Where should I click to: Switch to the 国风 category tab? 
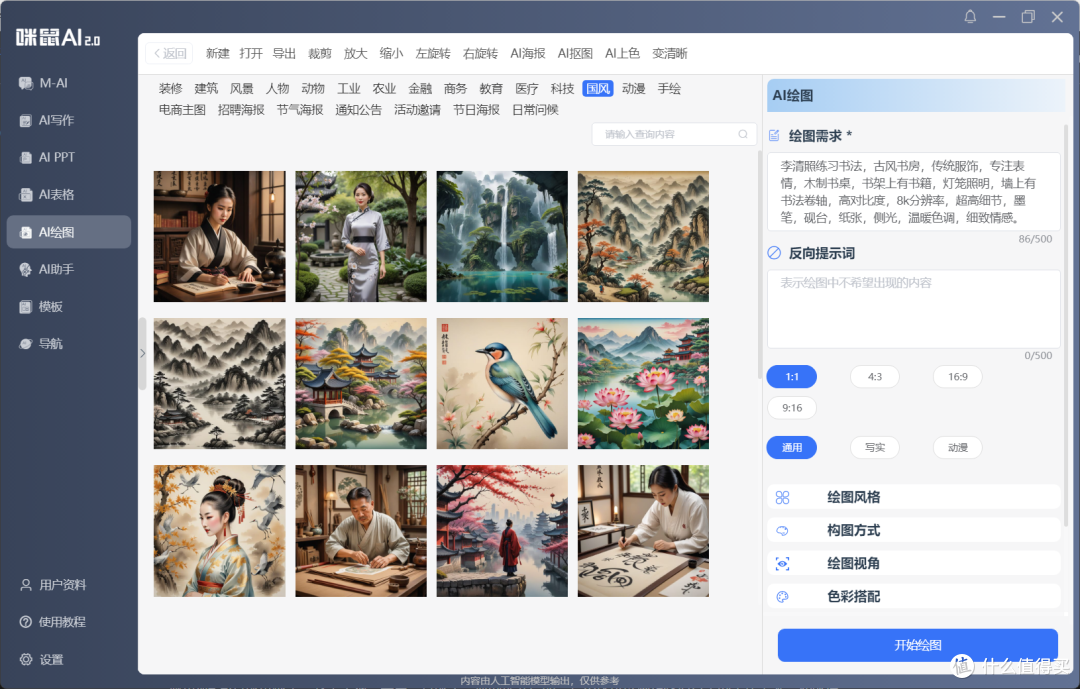[x=598, y=89]
